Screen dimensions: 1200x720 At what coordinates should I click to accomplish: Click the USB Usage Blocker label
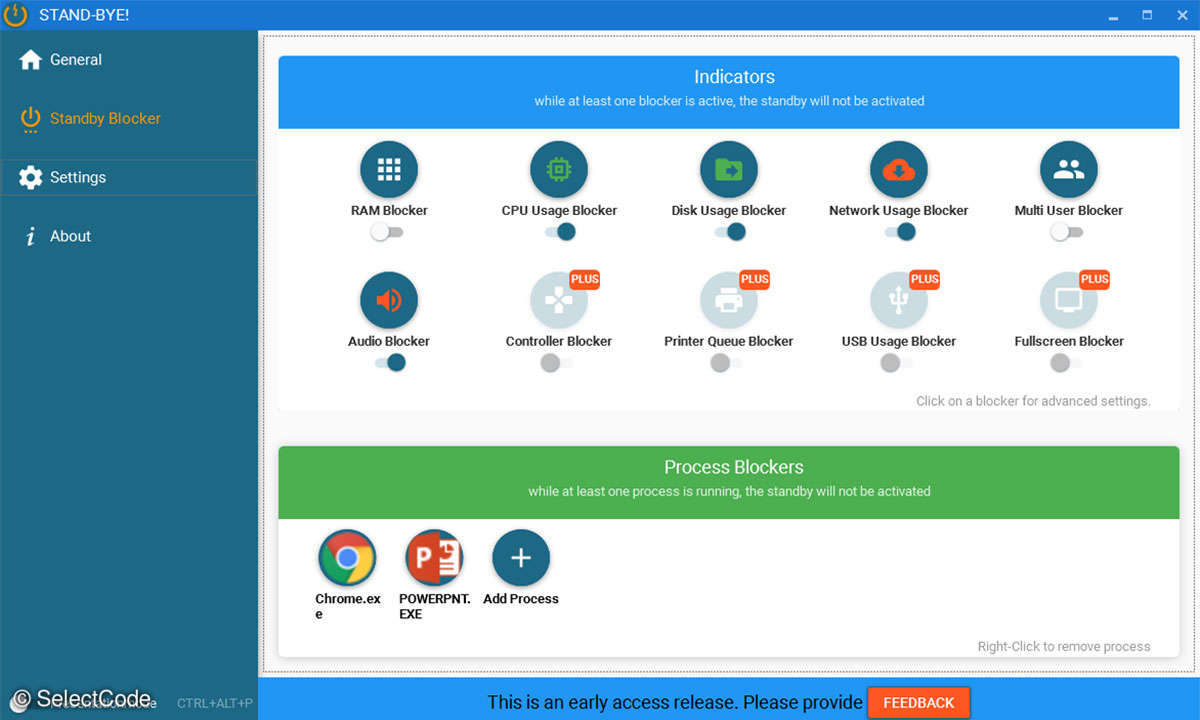[899, 342]
